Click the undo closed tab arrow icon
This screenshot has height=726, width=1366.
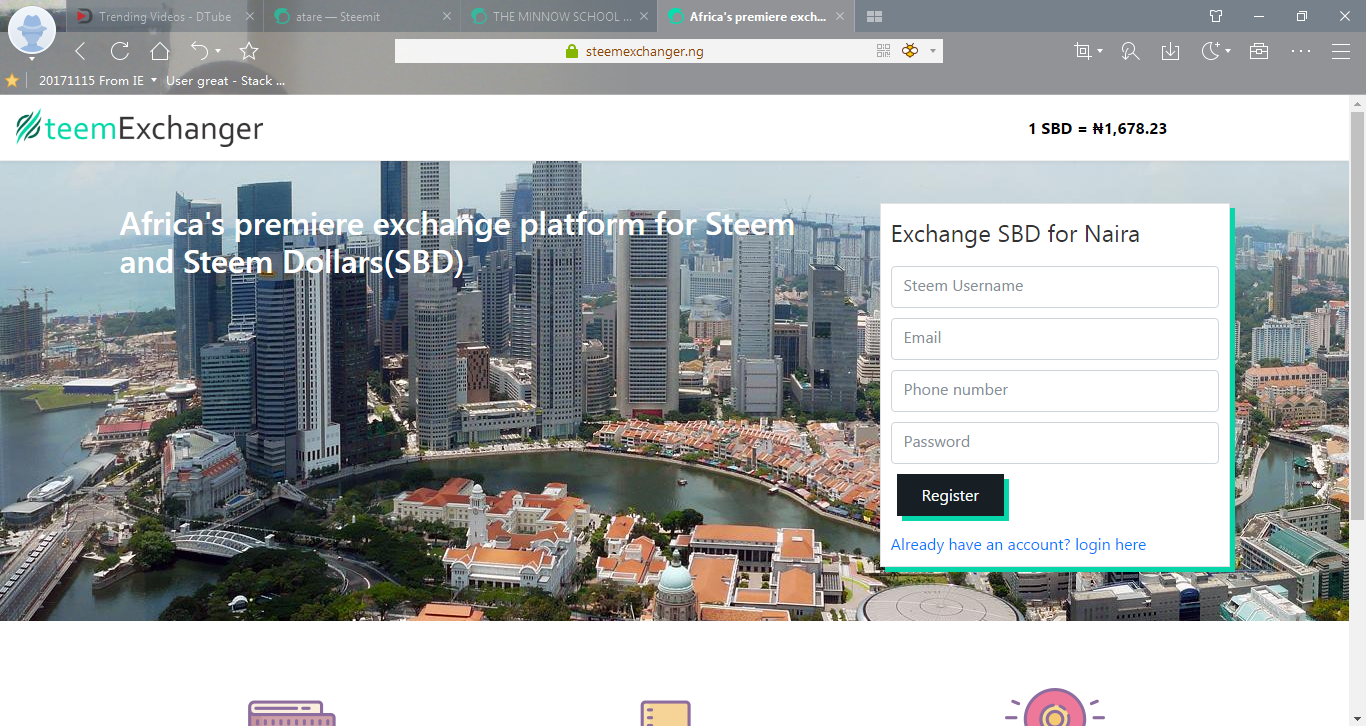[x=200, y=51]
